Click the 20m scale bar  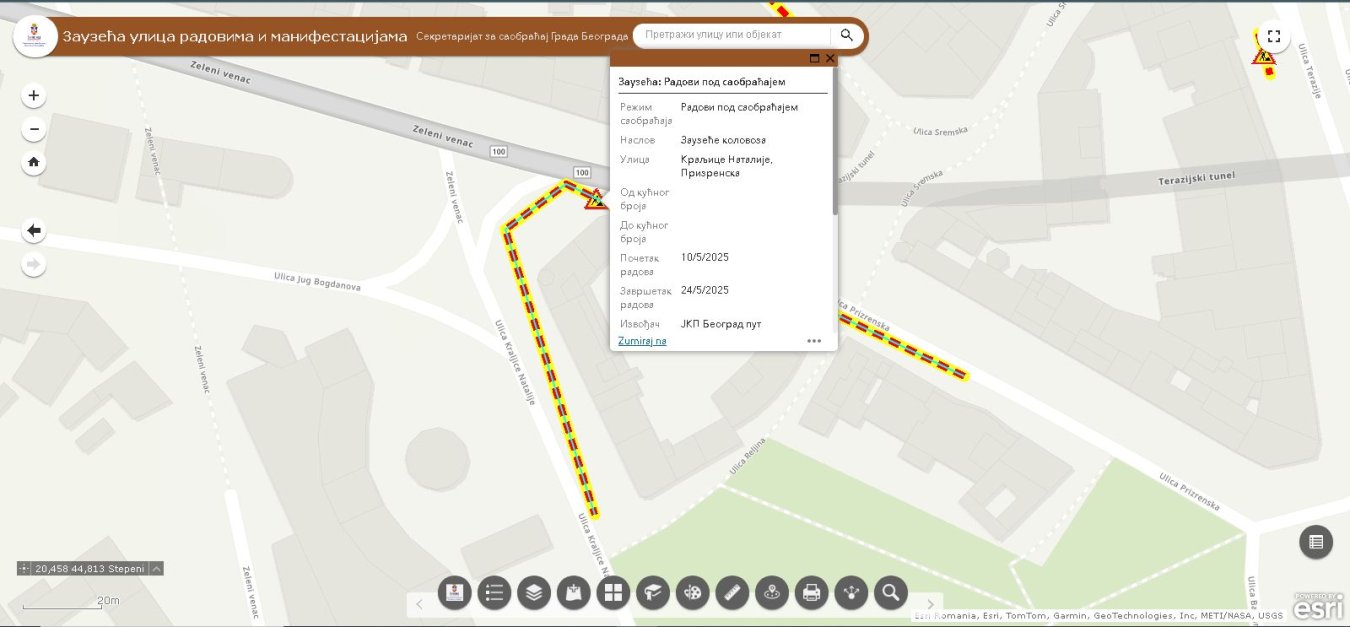pos(72,604)
